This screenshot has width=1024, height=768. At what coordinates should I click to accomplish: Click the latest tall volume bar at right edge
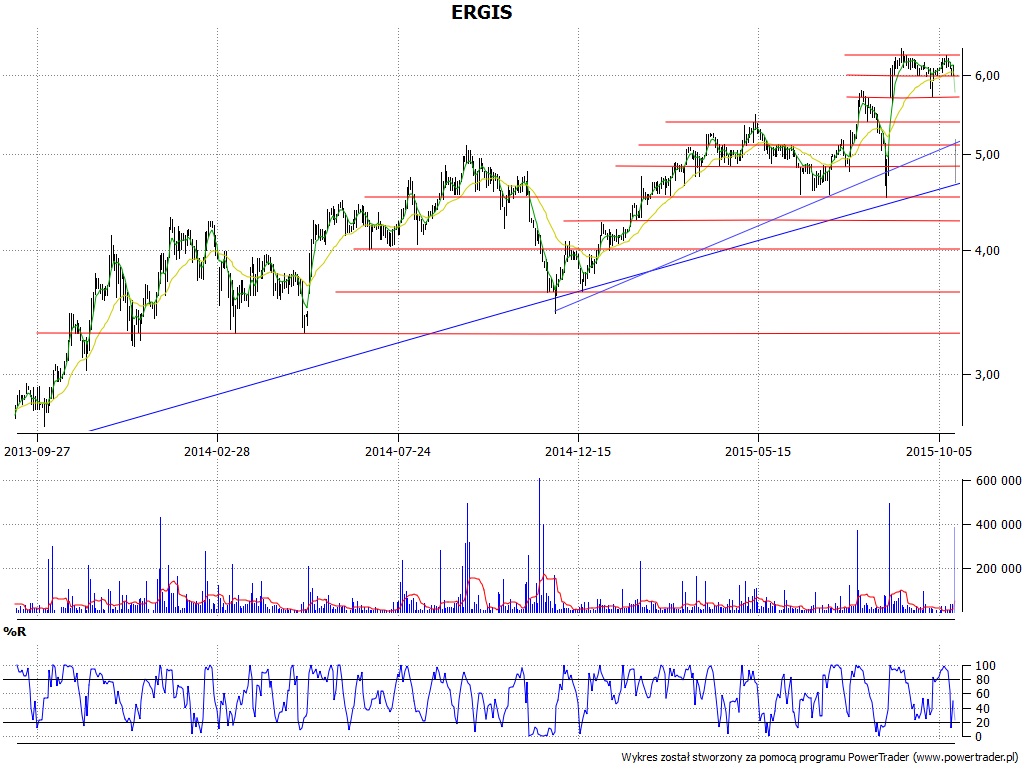[x=954, y=569]
